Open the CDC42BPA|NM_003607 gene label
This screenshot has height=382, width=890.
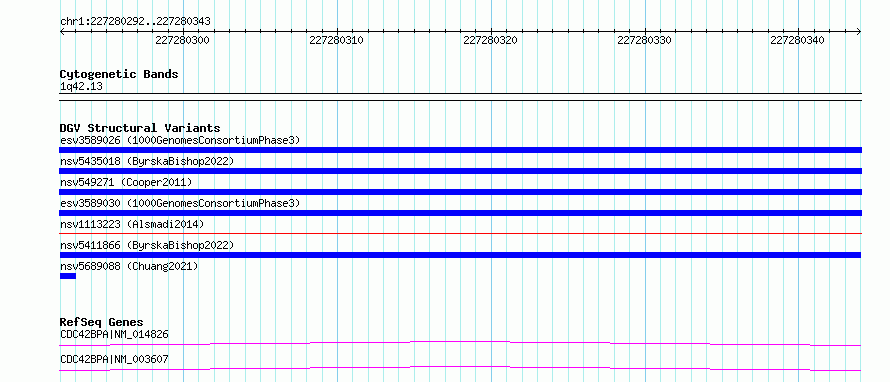(114, 359)
